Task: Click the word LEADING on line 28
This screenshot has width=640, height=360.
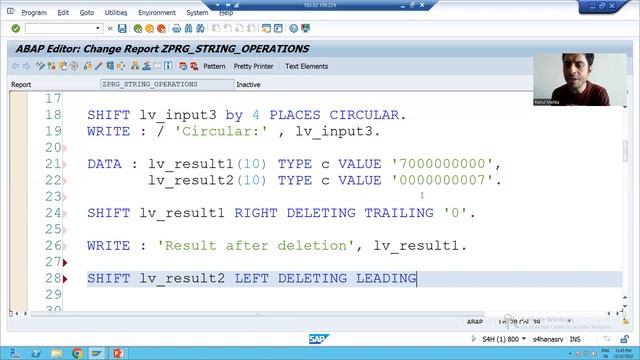Action: click(386, 278)
